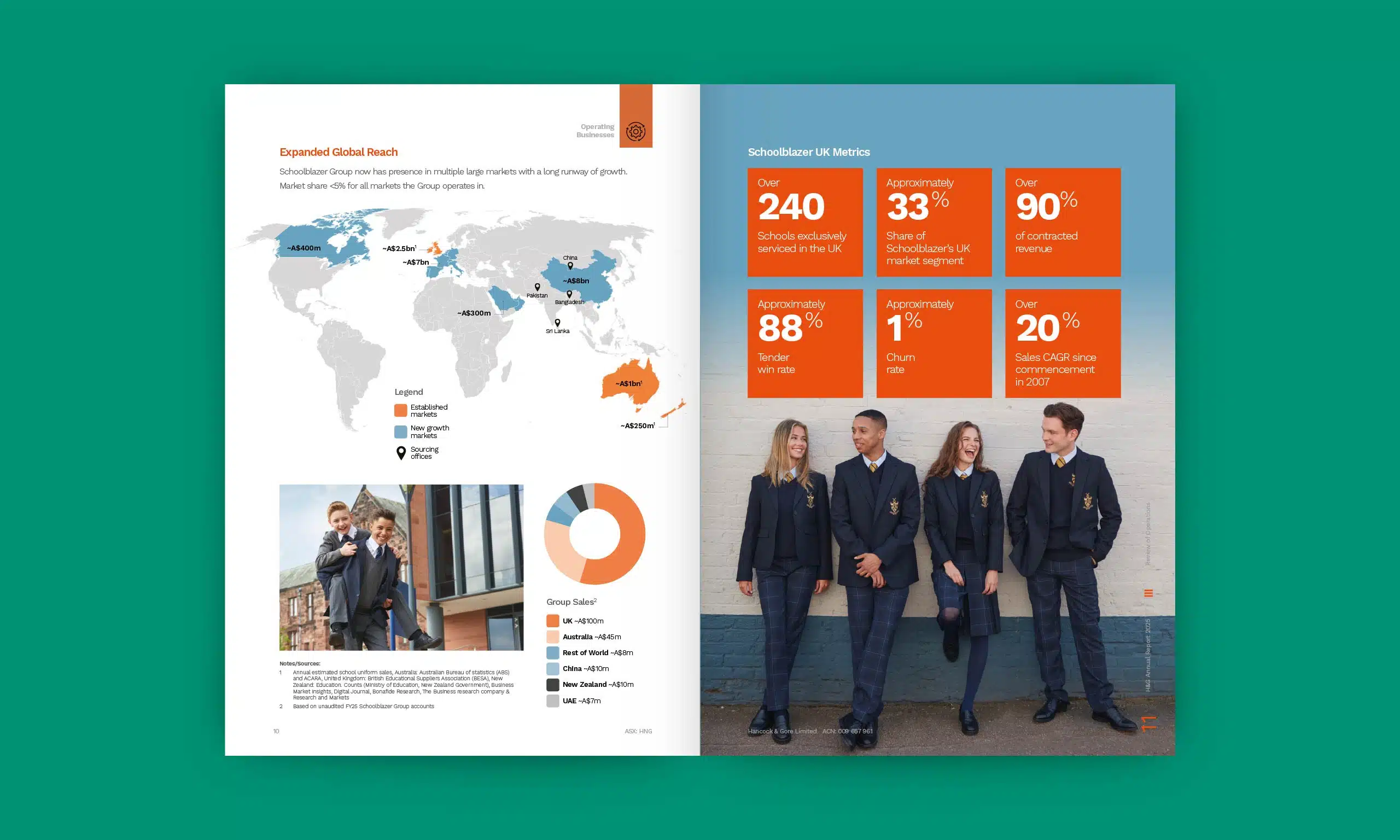
Task: Click the 20% Sales CAGR tile
Action: coord(1062,343)
